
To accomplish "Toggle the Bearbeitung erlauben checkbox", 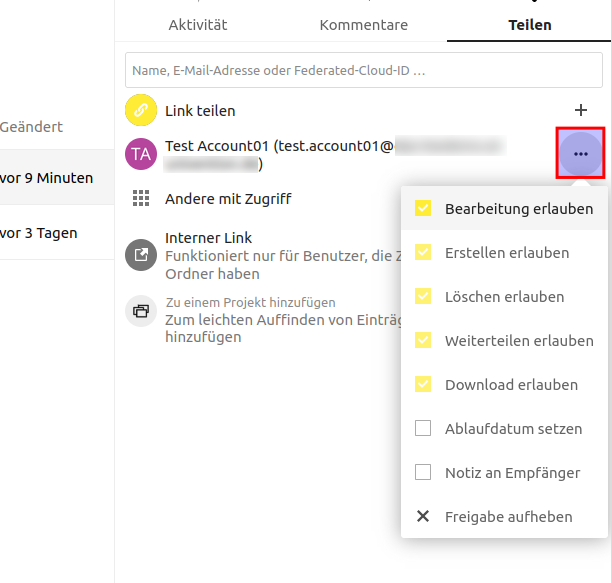I will point(423,208).
